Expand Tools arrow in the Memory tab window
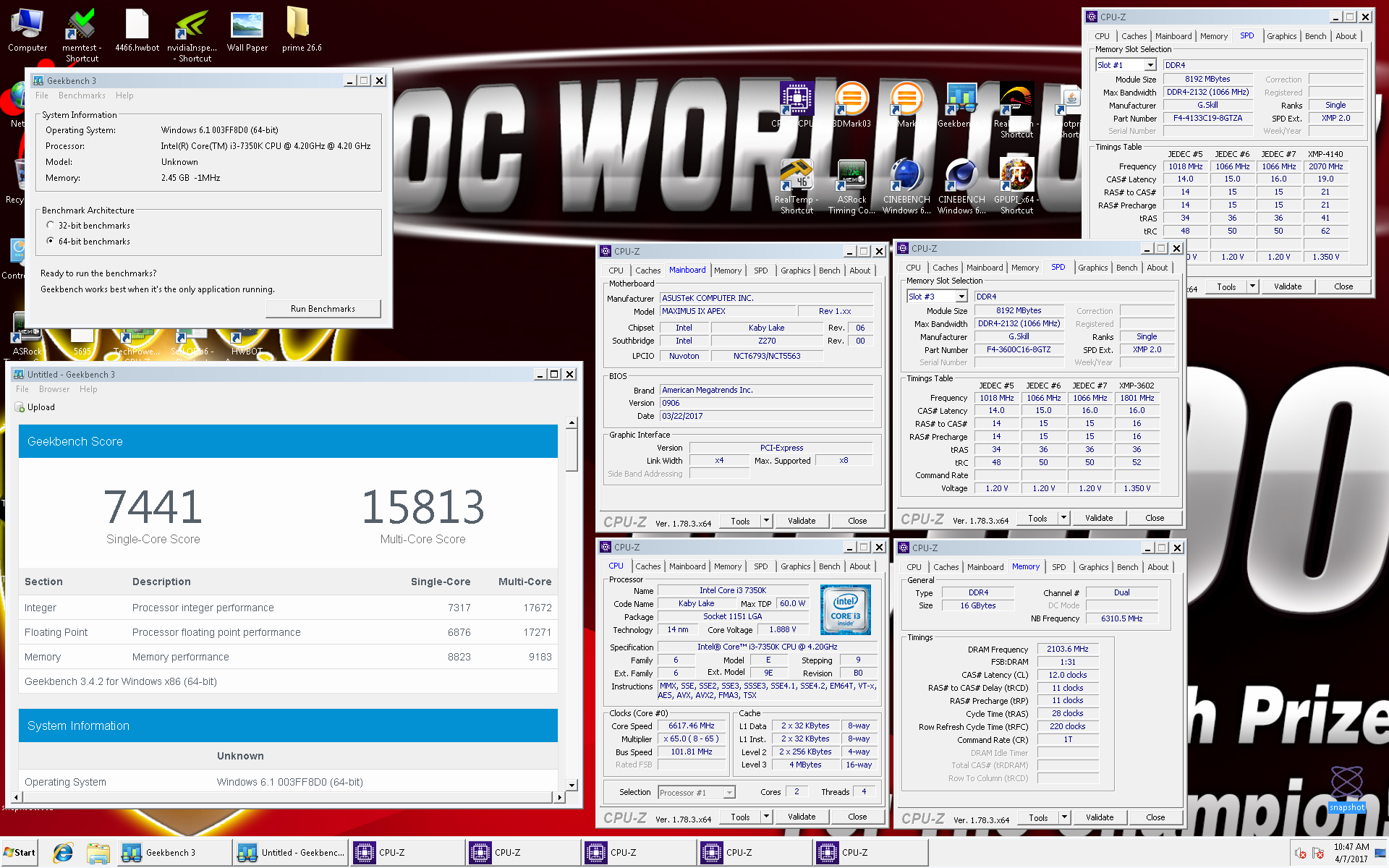The width and height of the screenshot is (1389, 868). pos(1064,817)
